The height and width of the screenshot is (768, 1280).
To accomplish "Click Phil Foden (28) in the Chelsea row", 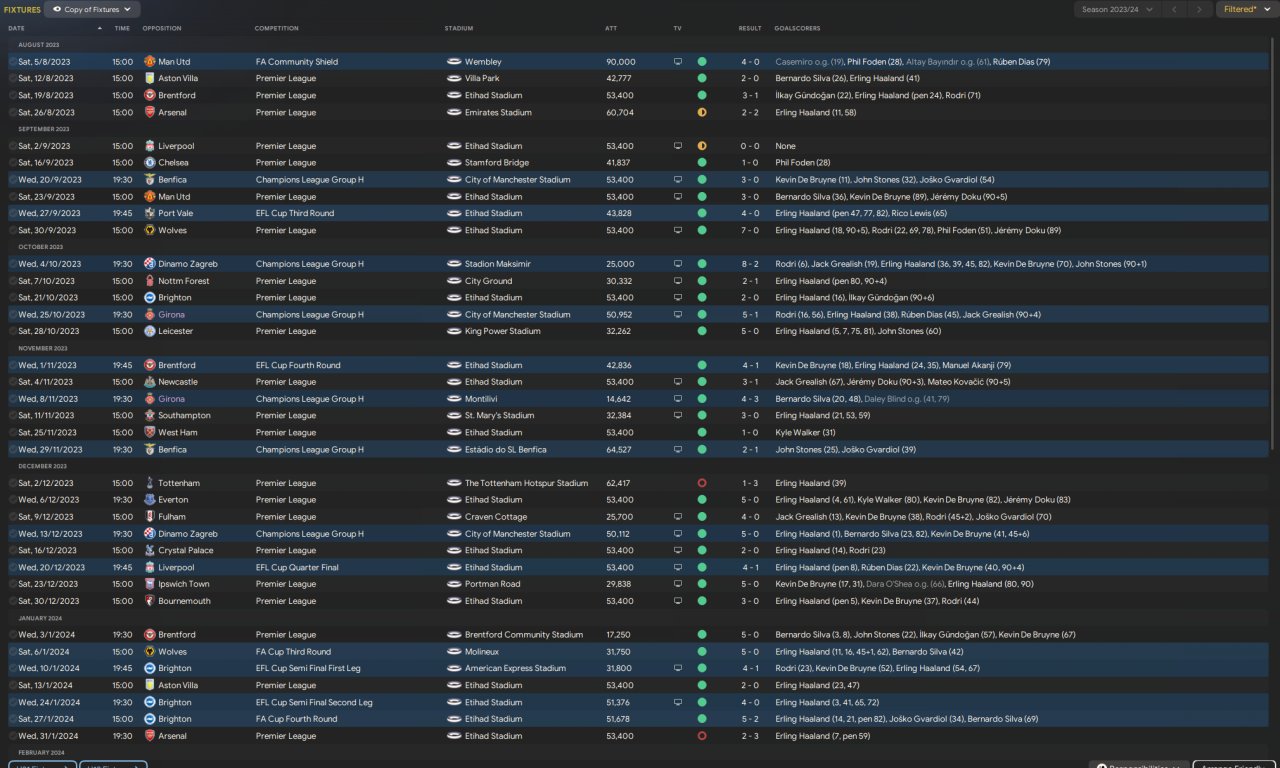I will pos(803,163).
